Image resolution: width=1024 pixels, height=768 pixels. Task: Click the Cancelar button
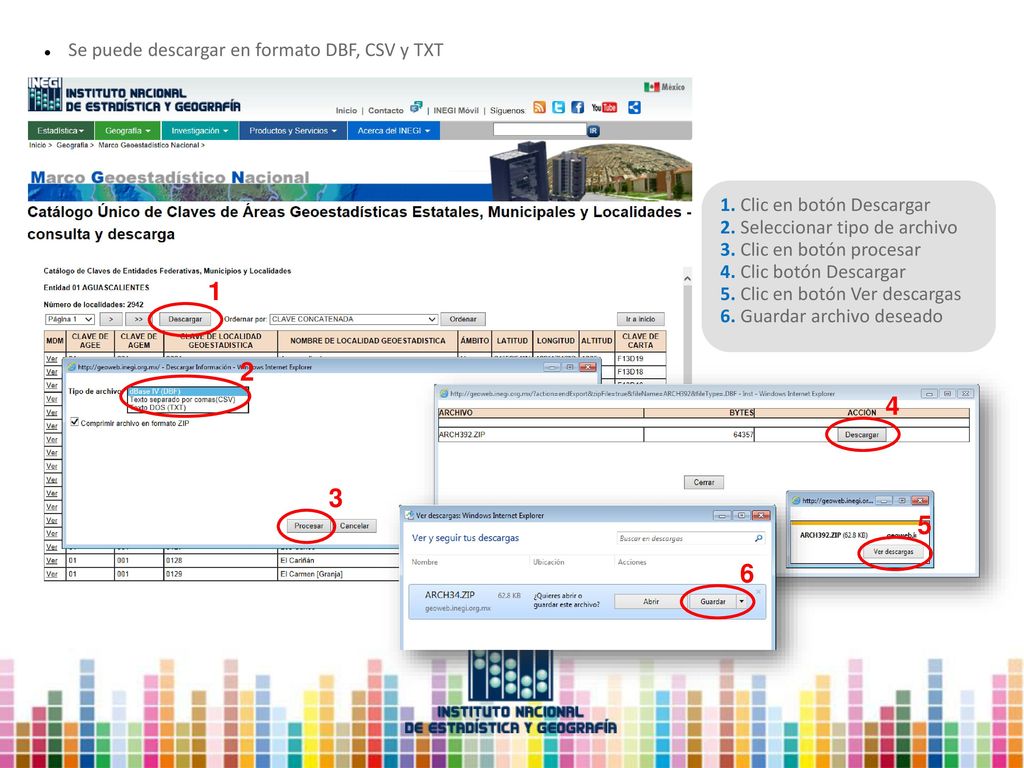click(355, 526)
